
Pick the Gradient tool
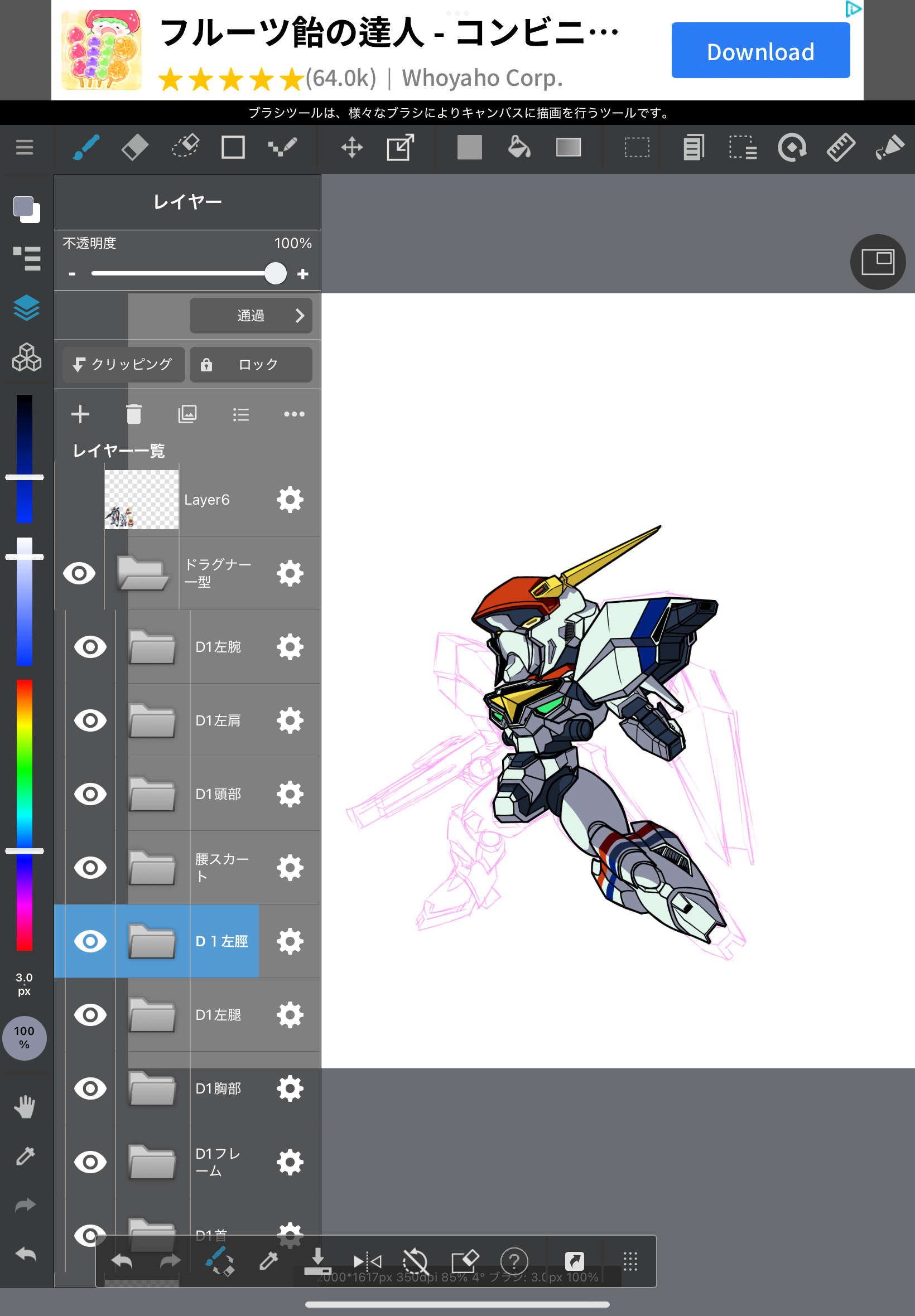pyautogui.click(x=568, y=148)
